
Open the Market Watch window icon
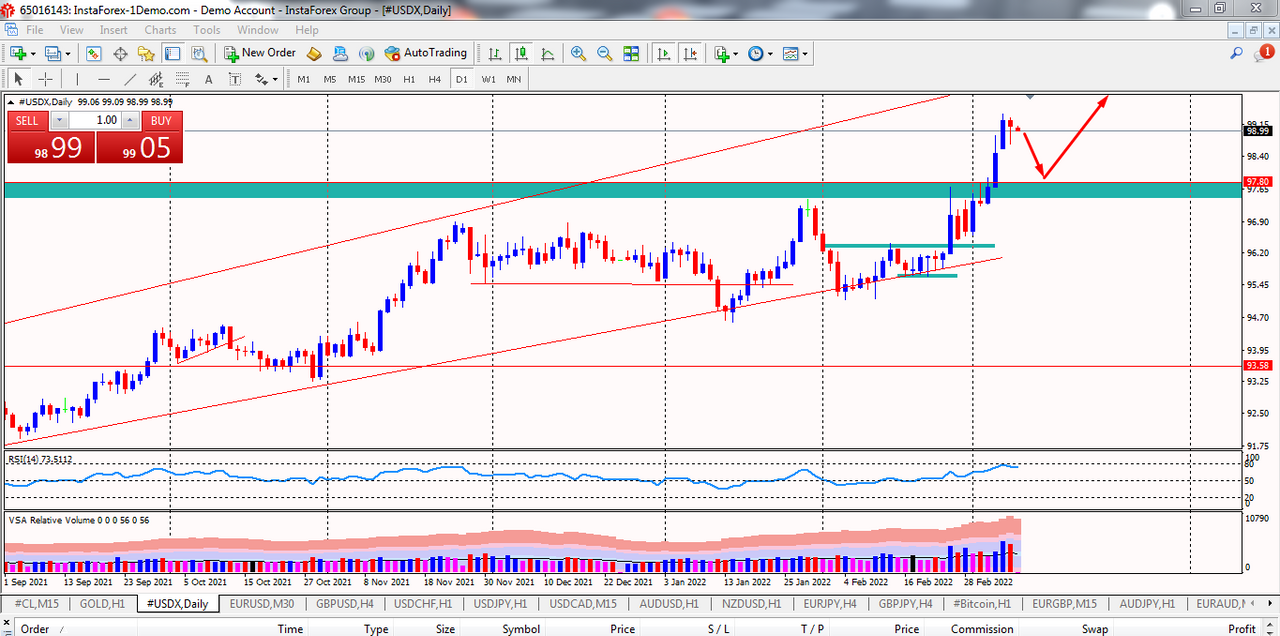pyautogui.click(x=94, y=53)
